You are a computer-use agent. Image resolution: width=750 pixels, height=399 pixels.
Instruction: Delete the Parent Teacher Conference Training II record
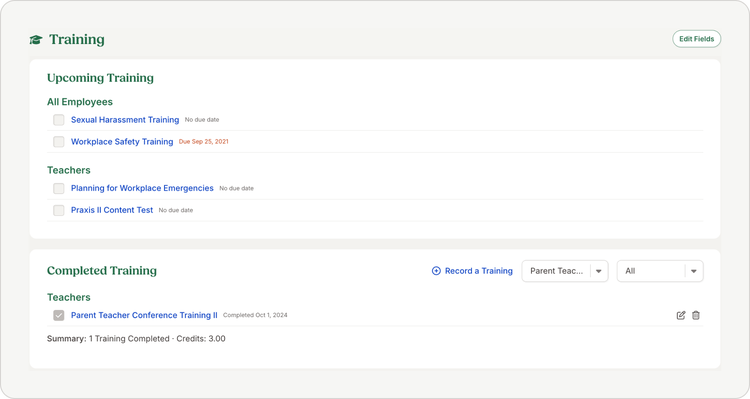click(696, 315)
